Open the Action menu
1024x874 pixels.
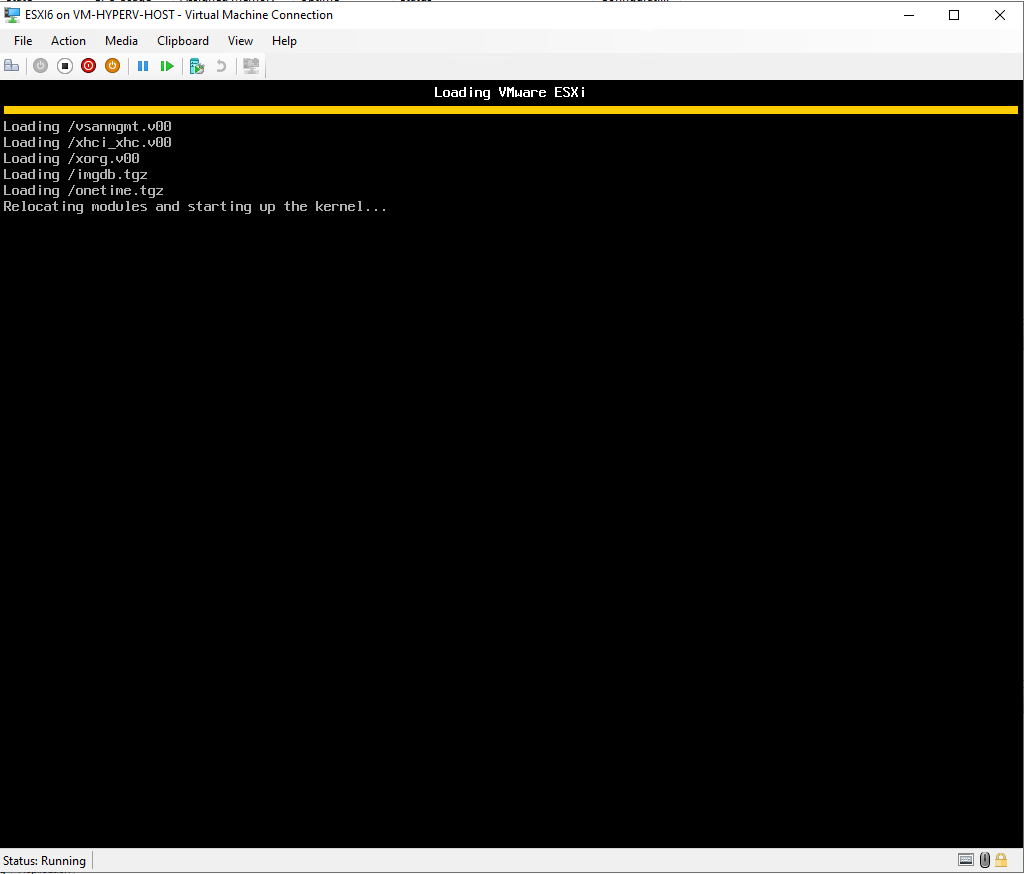(x=69, y=40)
